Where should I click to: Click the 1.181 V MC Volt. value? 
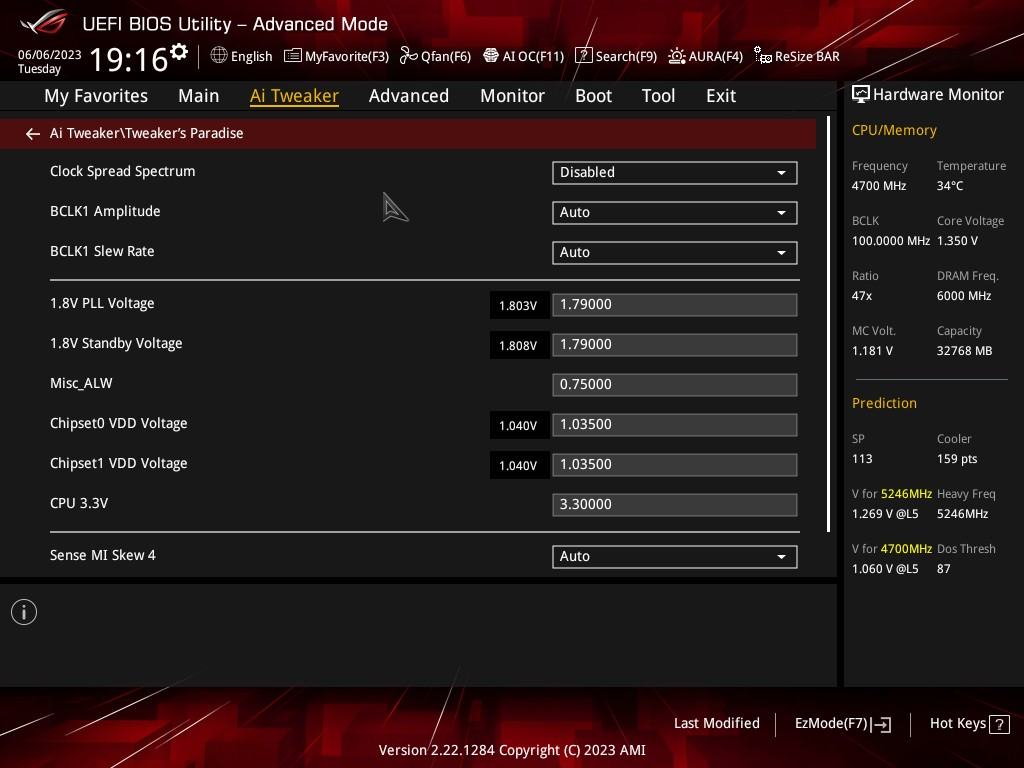click(x=872, y=351)
